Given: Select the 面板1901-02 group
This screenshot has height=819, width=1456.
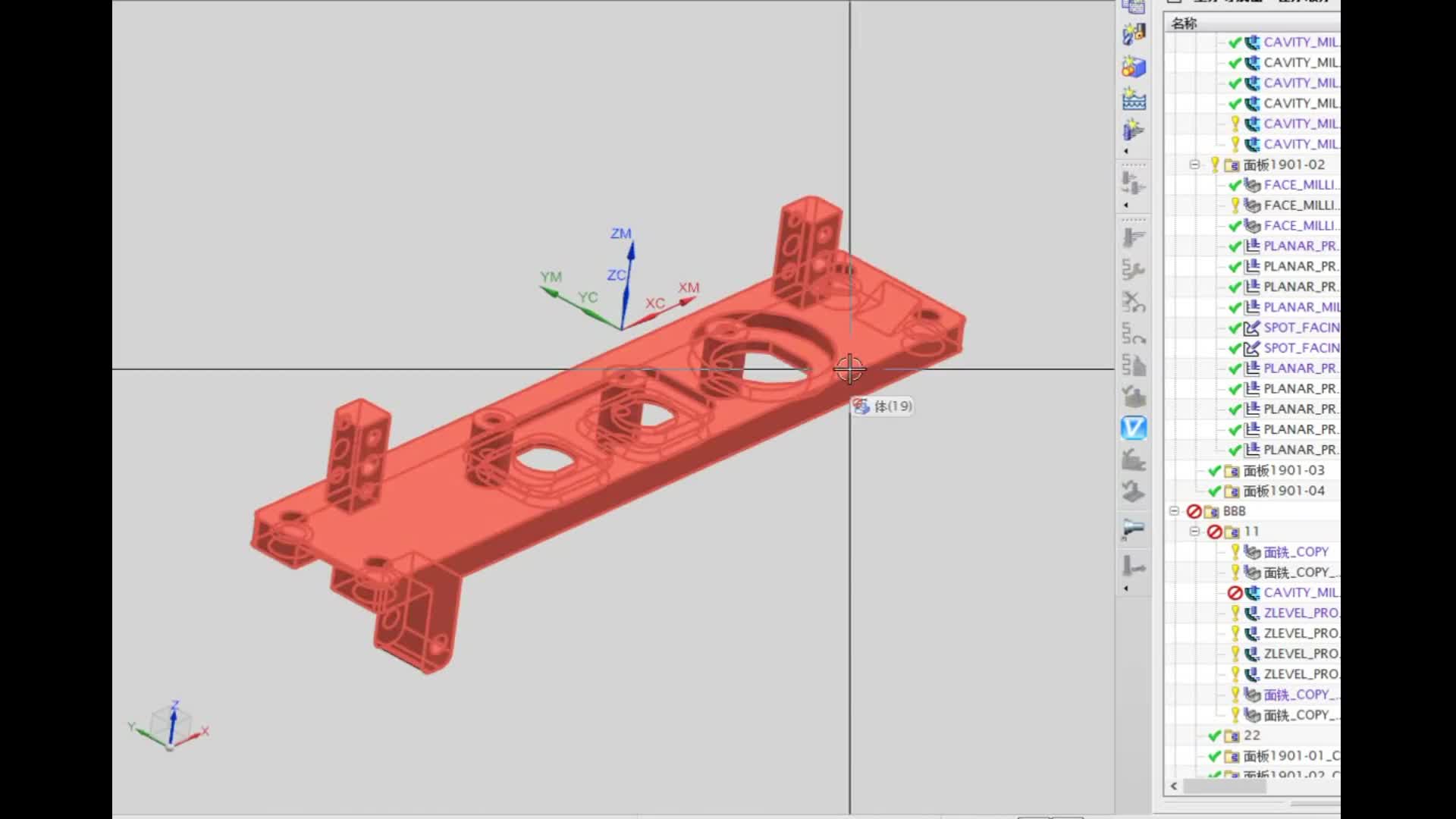Looking at the screenshot, I should click(x=1284, y=165).
